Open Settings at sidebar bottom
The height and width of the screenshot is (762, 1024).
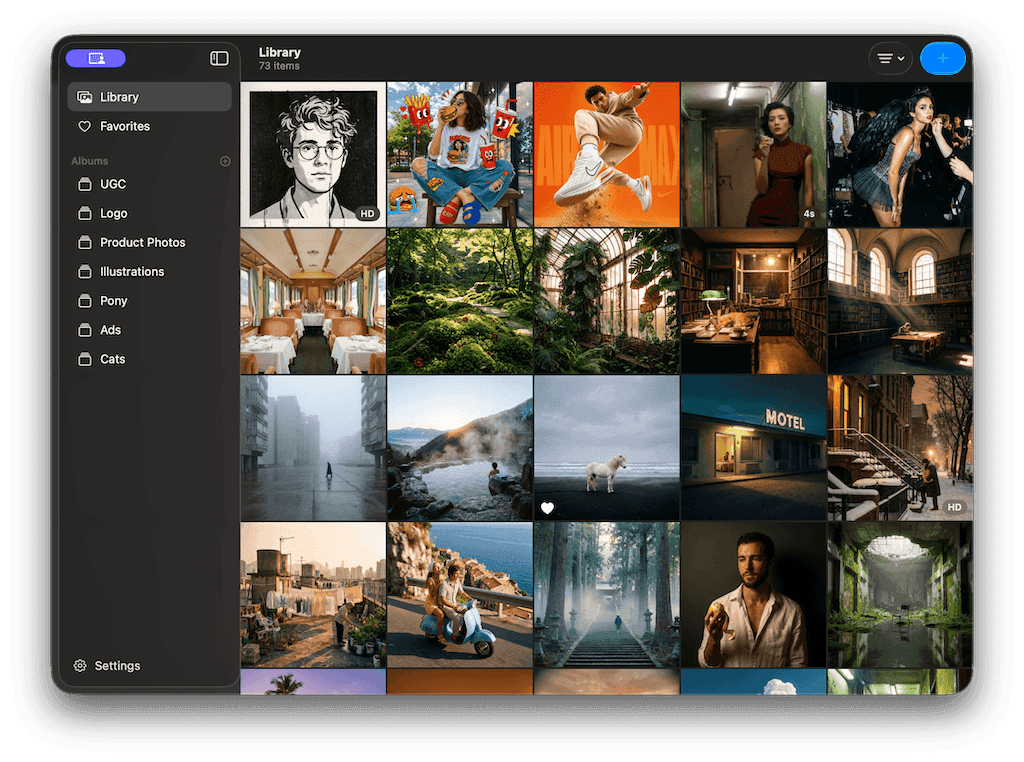pyautogui.click(x=108, y=665)
